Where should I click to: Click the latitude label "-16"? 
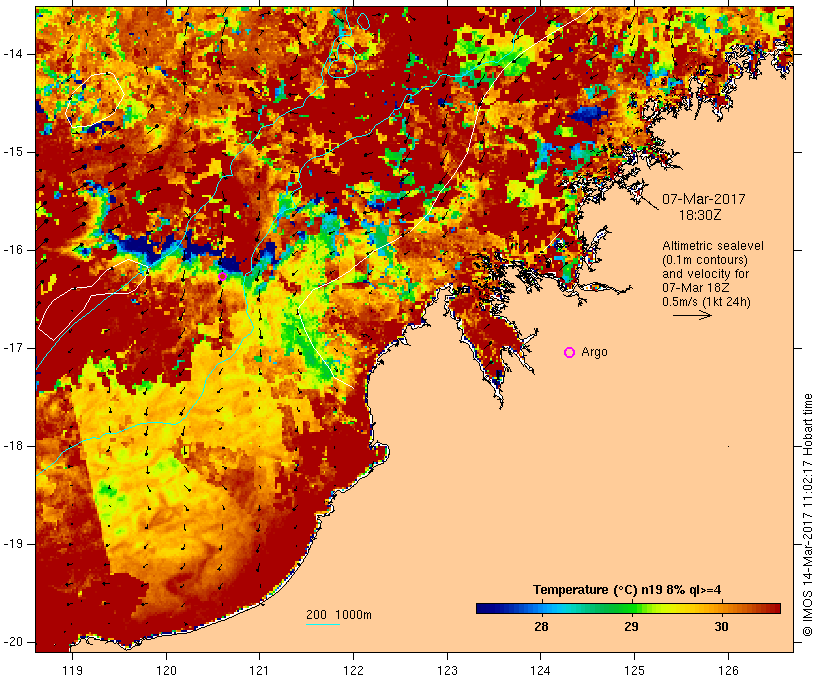point(13,250)
